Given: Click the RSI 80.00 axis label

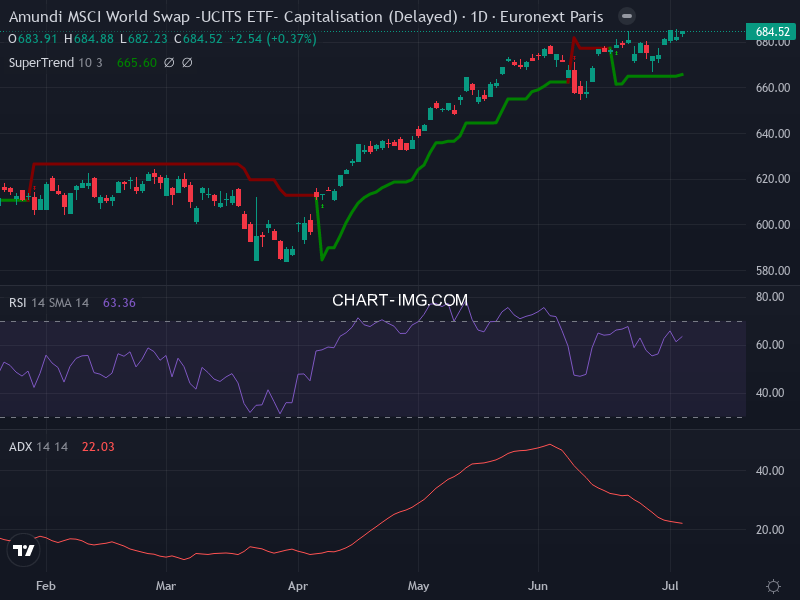Looking at the screenshot, I should tap(770, 297).
